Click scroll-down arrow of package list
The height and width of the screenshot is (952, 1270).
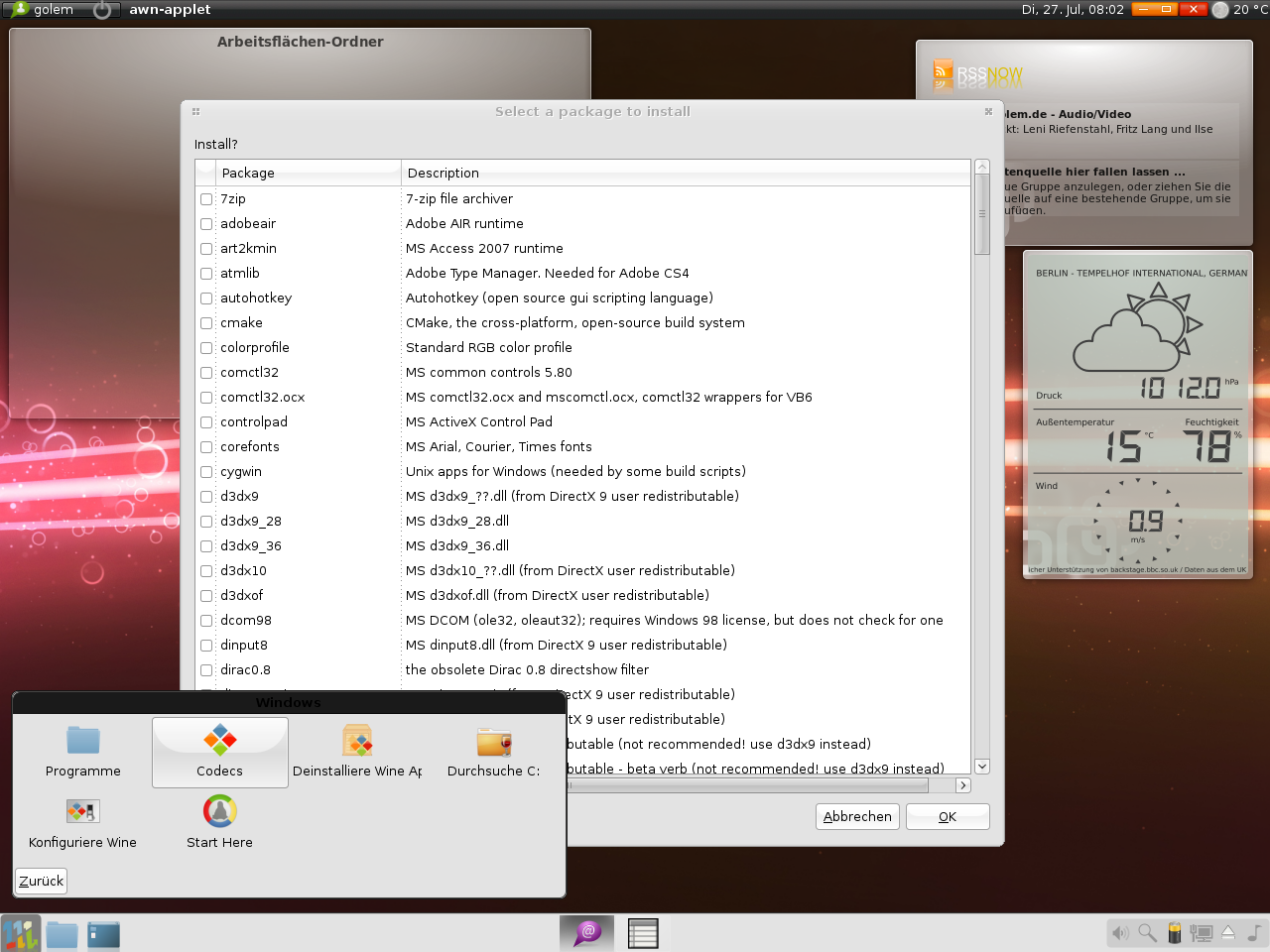pyautogui.click(x=982, y=767)
